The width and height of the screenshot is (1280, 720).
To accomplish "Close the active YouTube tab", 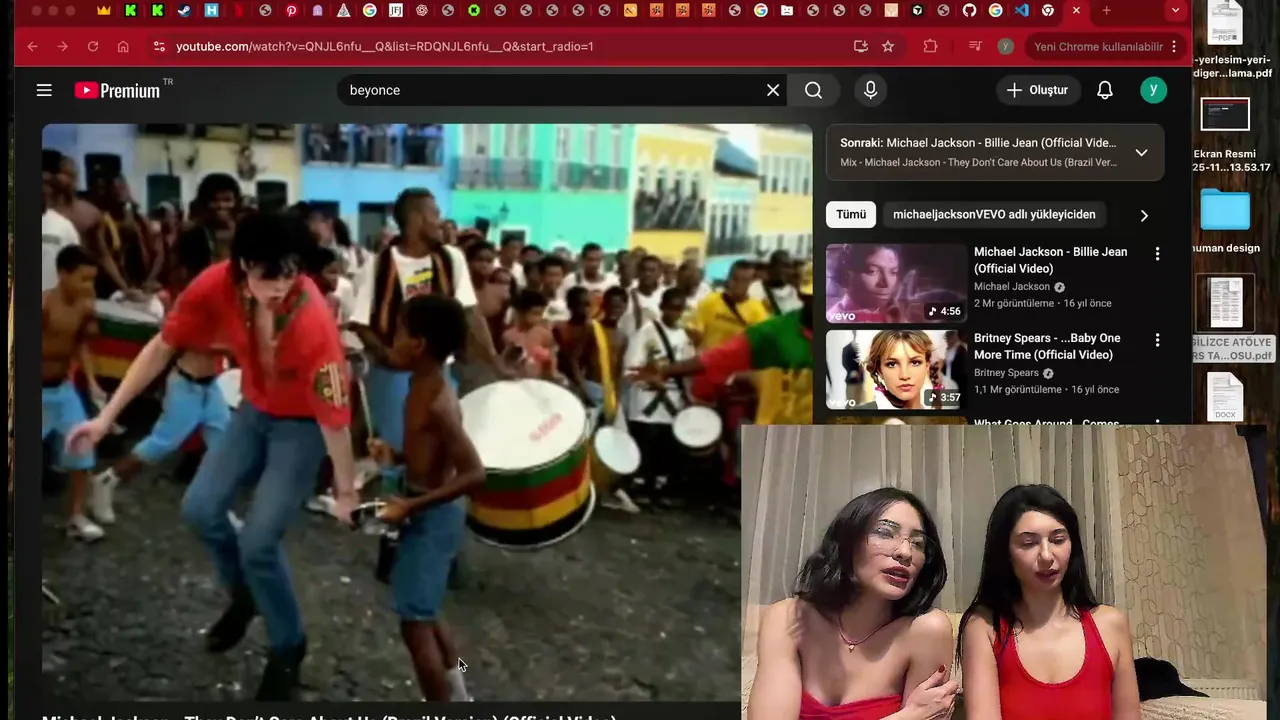I will click(x=1076, y=11).
